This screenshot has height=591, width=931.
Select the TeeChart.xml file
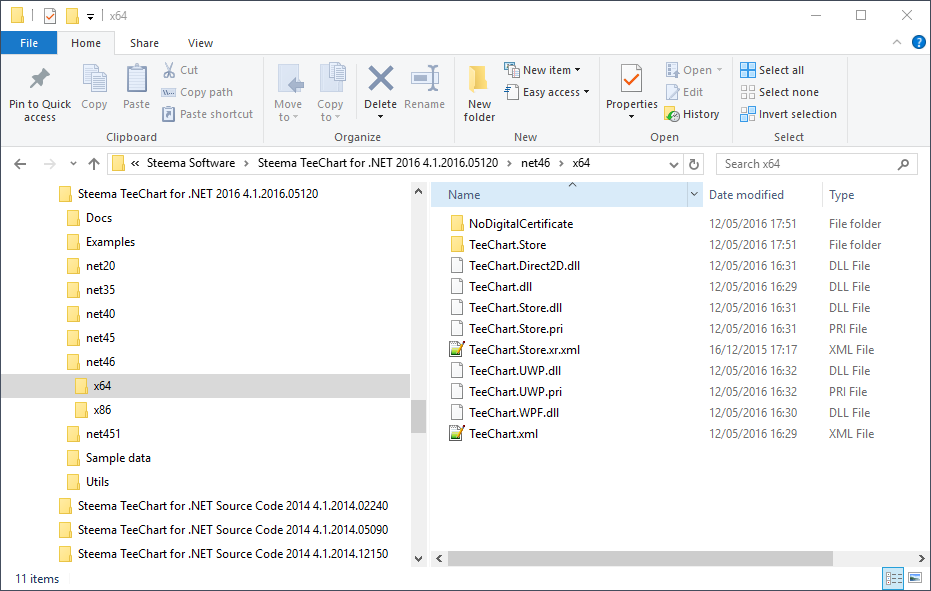point(503,434)
